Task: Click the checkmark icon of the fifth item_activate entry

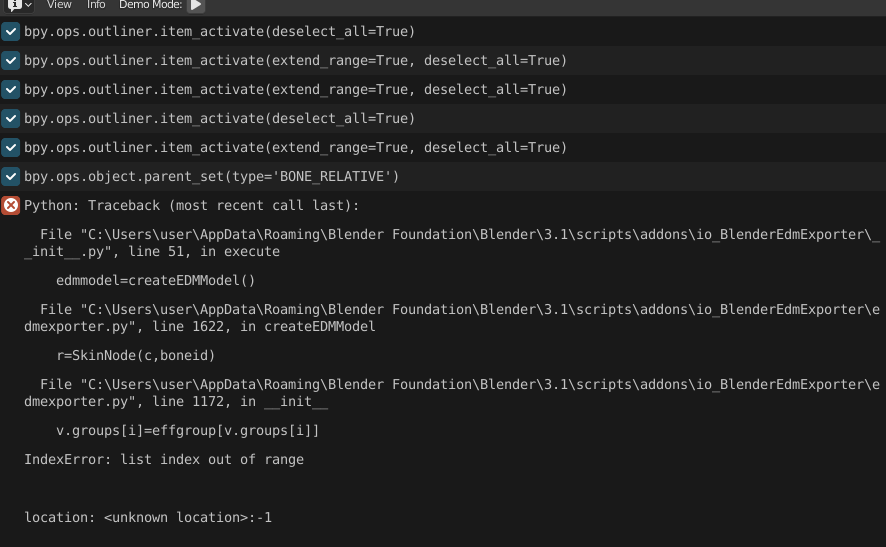Action: pos(11,147)
